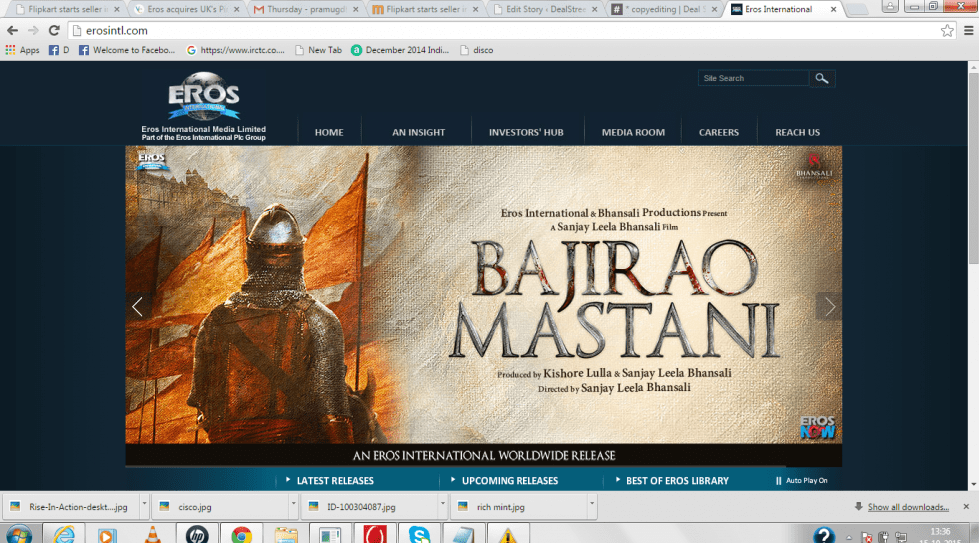979x543 pixels.
Task: Click inside the Site Search field
Action: click(753, 78)
